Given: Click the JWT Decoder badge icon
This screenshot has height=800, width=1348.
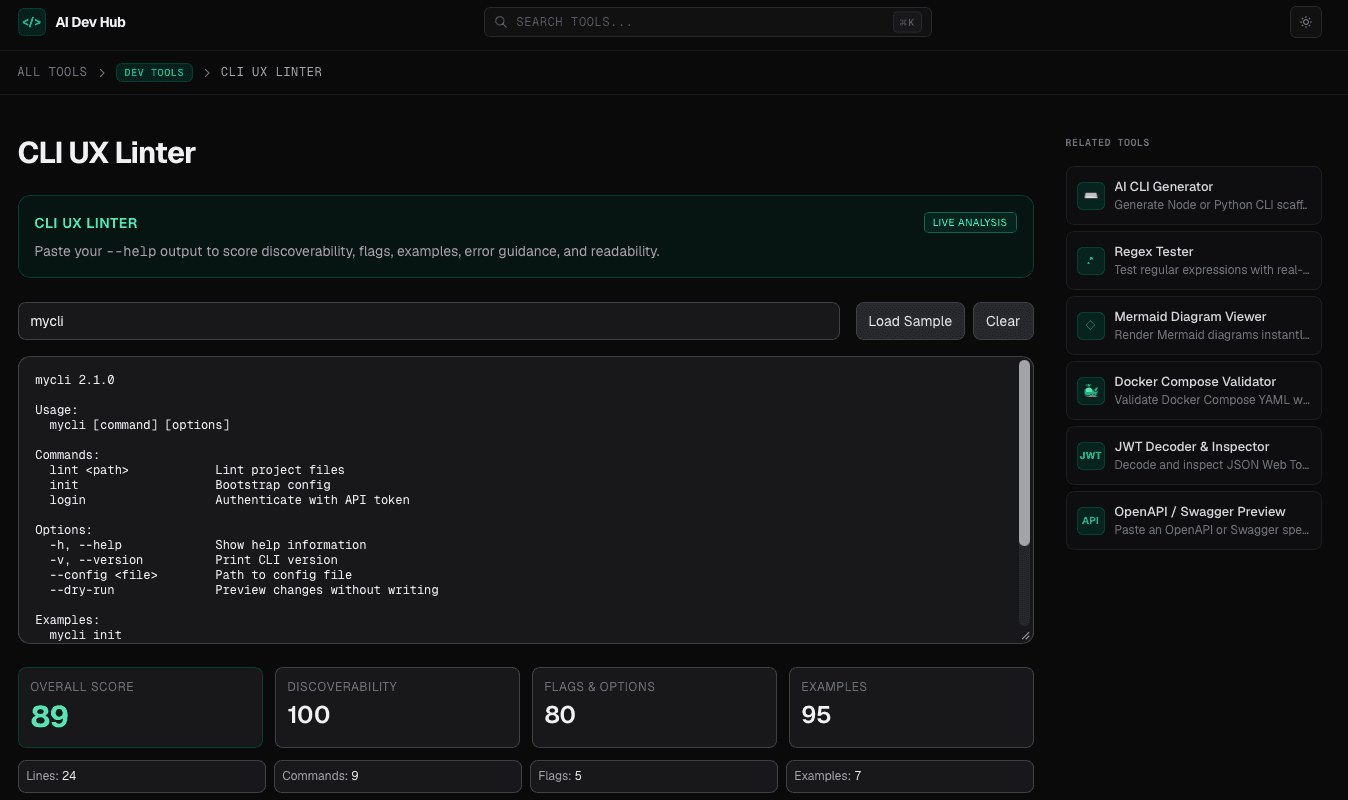Looking at the screenshot, I should click(1090, 455).
